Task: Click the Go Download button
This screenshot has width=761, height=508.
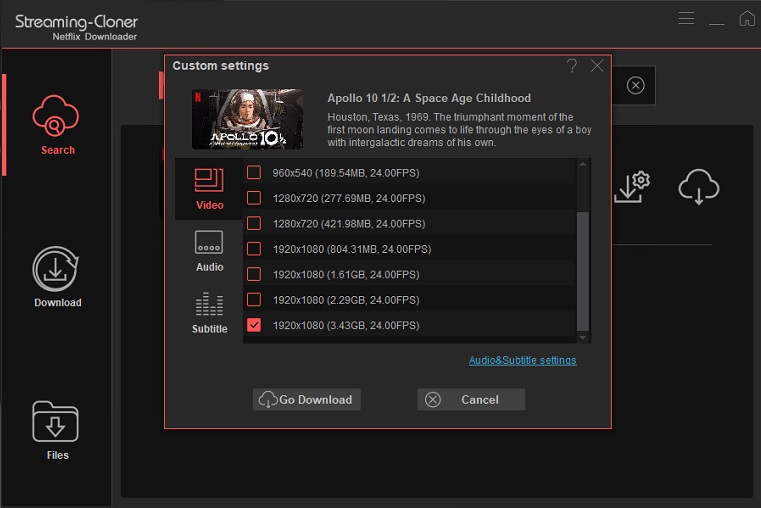Action: (x=307, y=399)
